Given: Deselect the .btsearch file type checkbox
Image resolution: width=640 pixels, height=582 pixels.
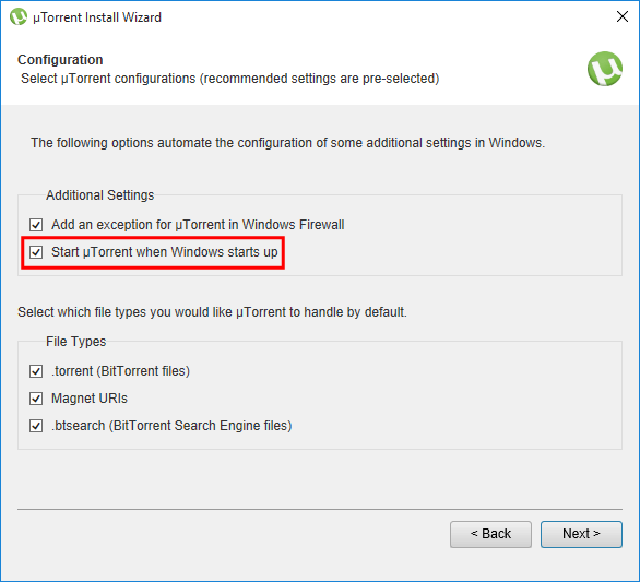Looking at the screenshot, I should point(37,425).
